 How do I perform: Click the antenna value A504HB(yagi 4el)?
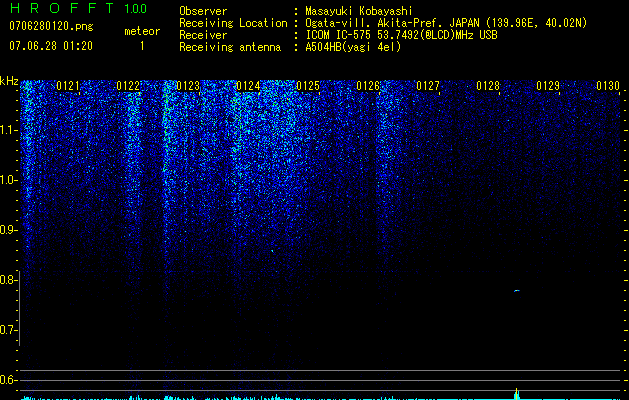(353, 47)
